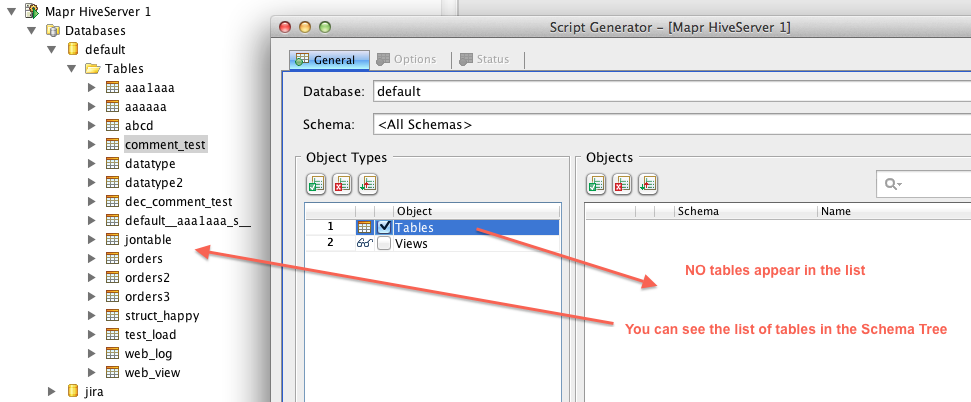The width and height of the screenshot is (971, 402).
Task: Click the search magnifier icon in Objects filter
Action: click(893, 184)
